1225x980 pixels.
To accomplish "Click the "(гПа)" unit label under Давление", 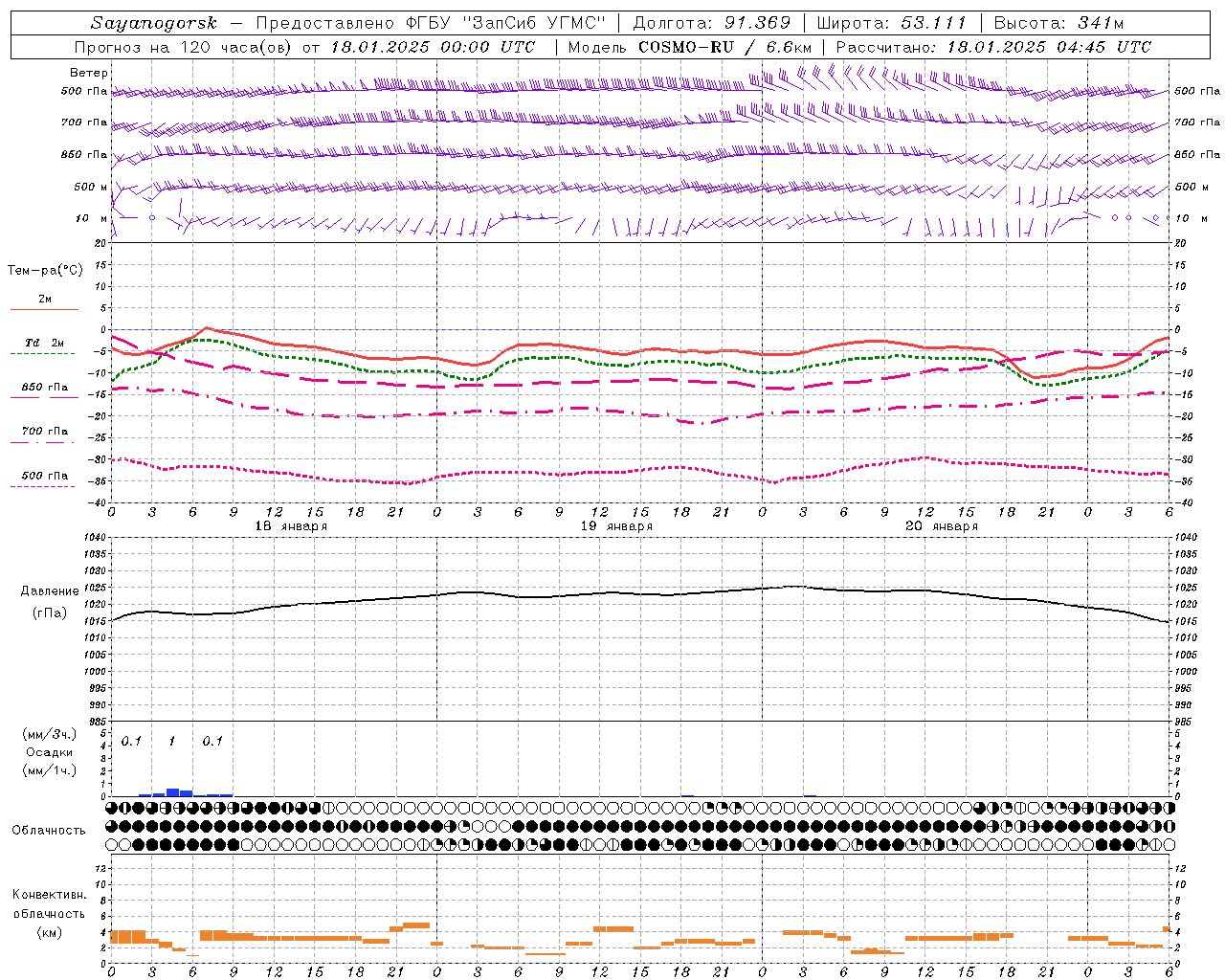I will click(50, 613).
